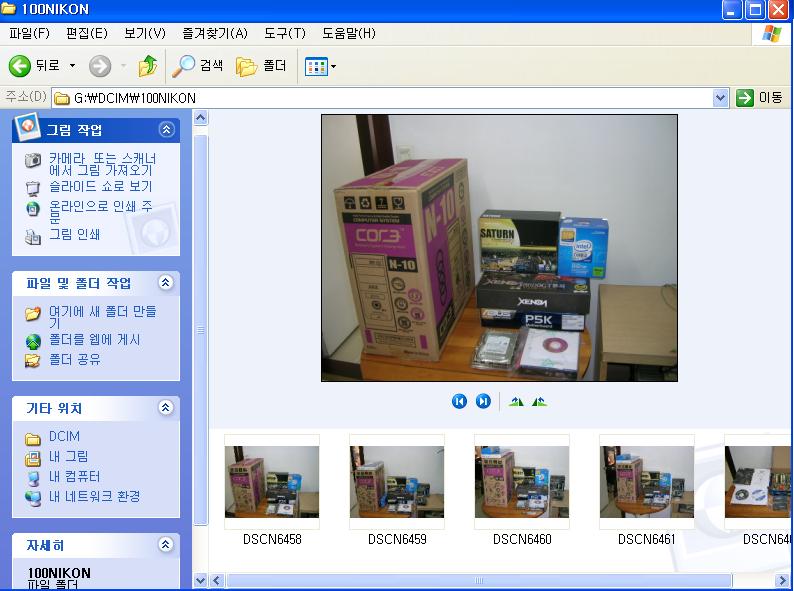Image resolution: width=794 pixels, height=591 pixels.
Task: Click the printer icon beside 그림 인쇄
Action: point(33,237)
